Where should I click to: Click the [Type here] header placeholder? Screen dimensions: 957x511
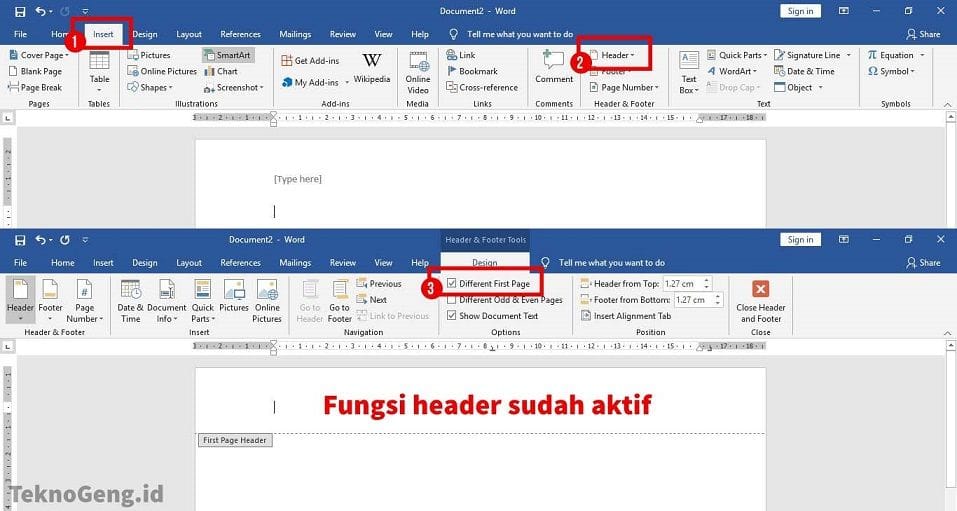(x=298, y=179)
